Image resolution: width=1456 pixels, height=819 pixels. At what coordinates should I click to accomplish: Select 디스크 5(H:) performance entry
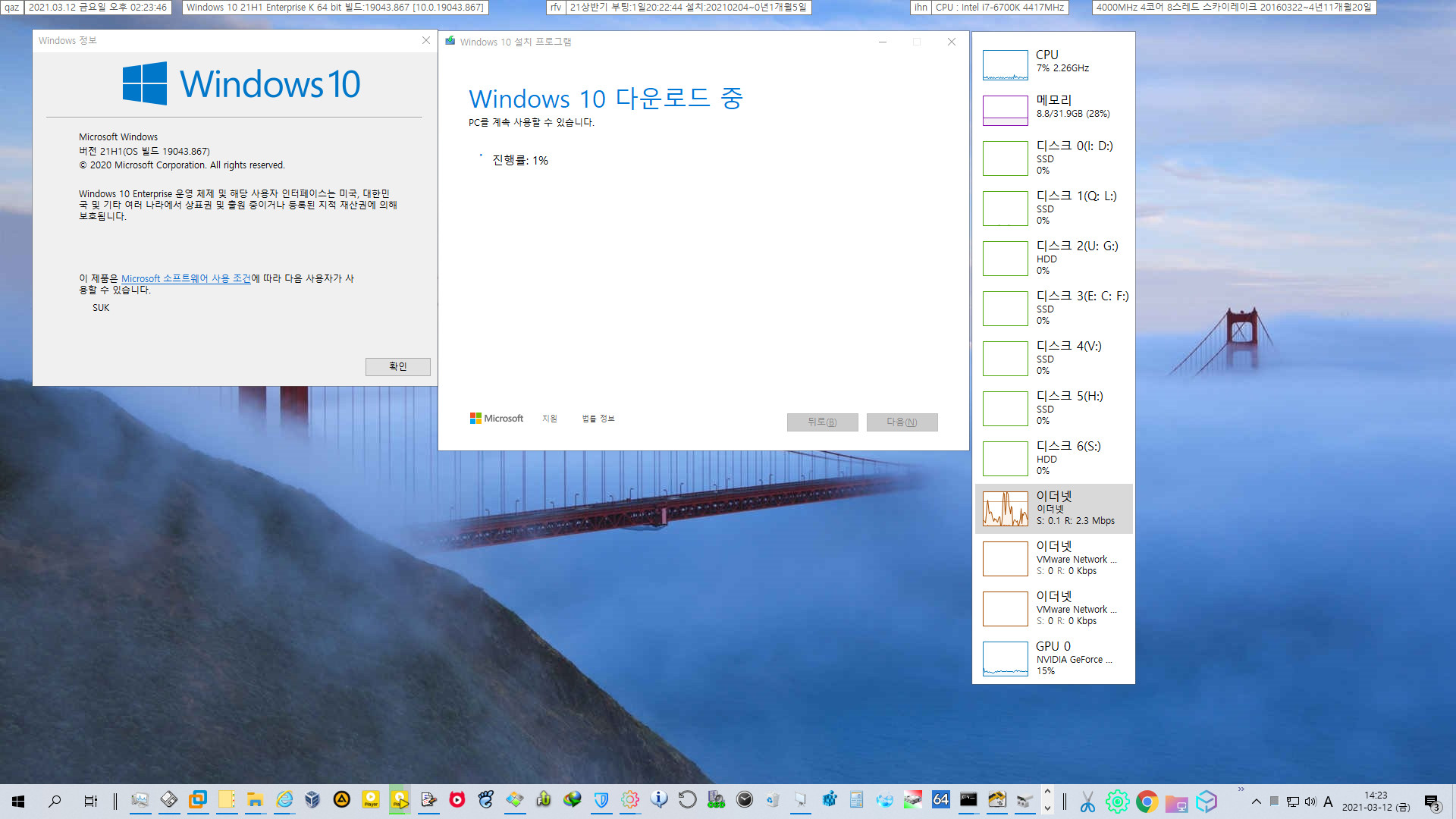[1053, 408]
